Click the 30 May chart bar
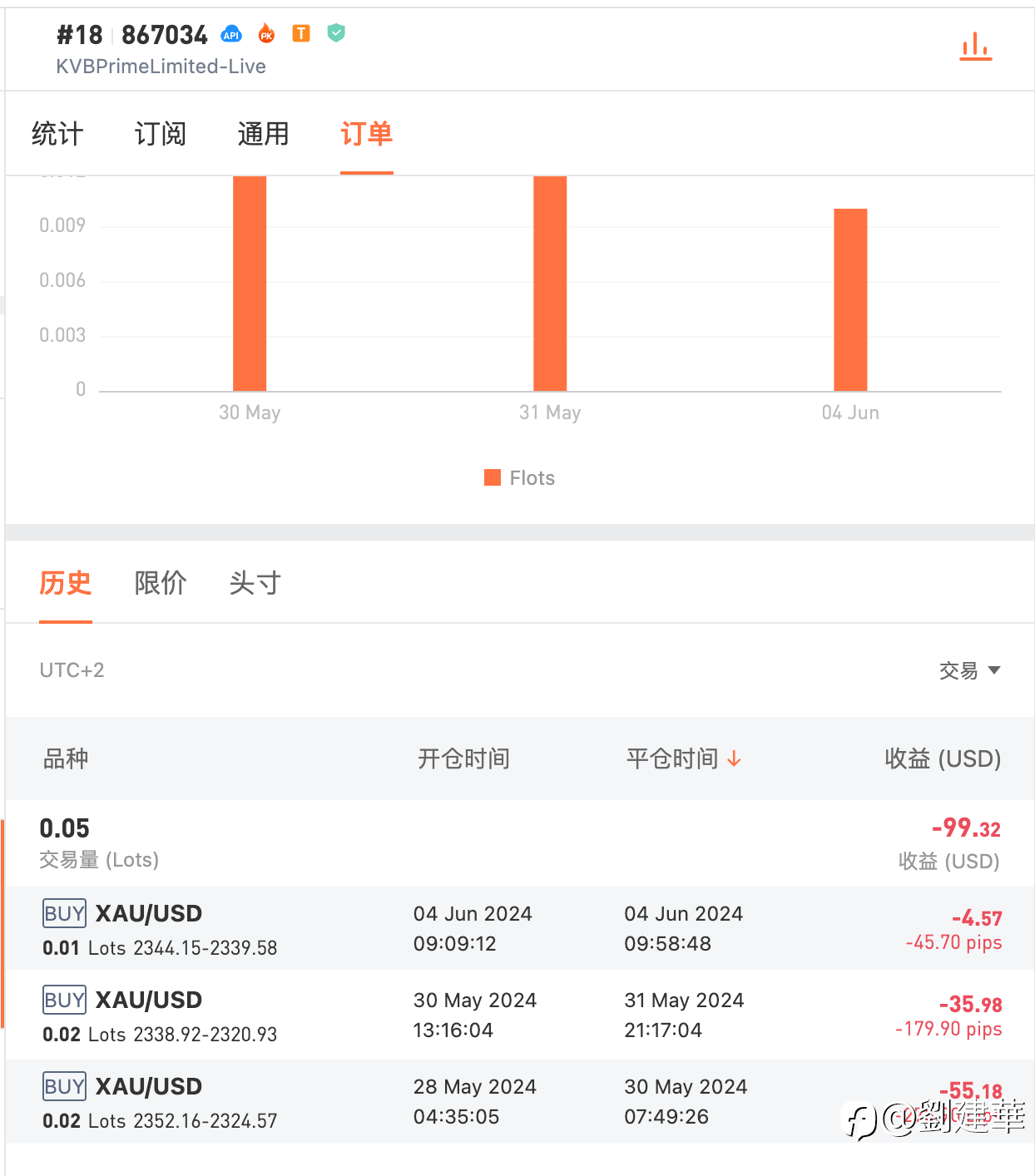The image size is (1035, 1176). 250,284
